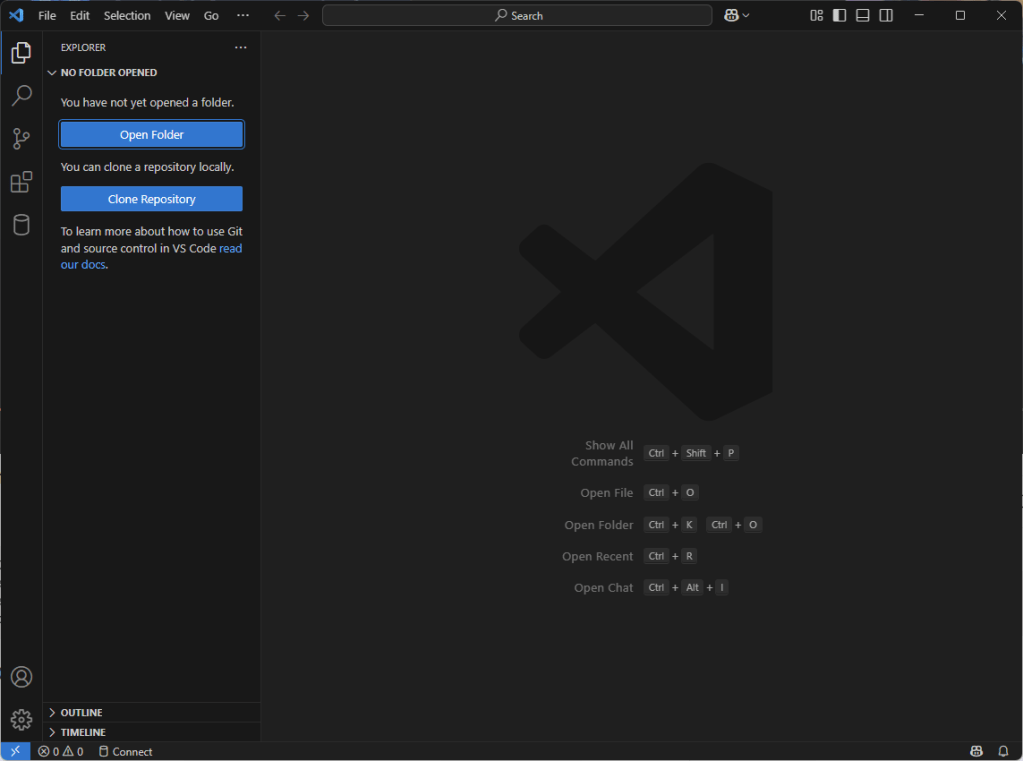Toggle the bottom Panel visibility

862,15
